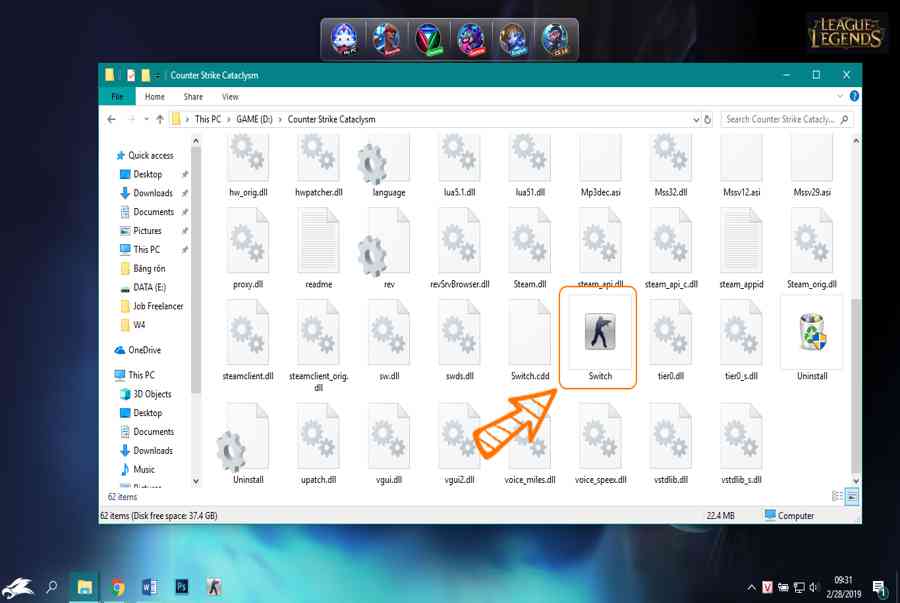The height and width of the screenshot is (603, 900).
Task: Click navigation pane scroll down arrow
Action: 196,481
